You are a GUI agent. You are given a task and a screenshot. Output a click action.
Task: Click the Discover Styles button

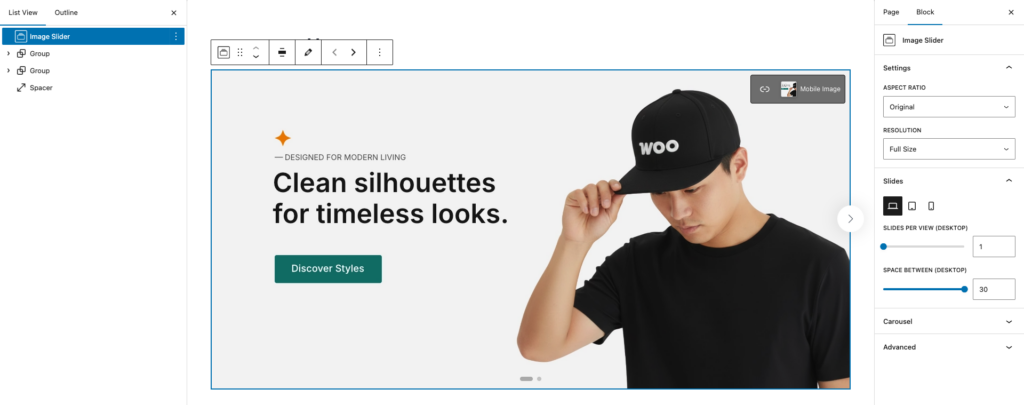(x=328, y=268)
